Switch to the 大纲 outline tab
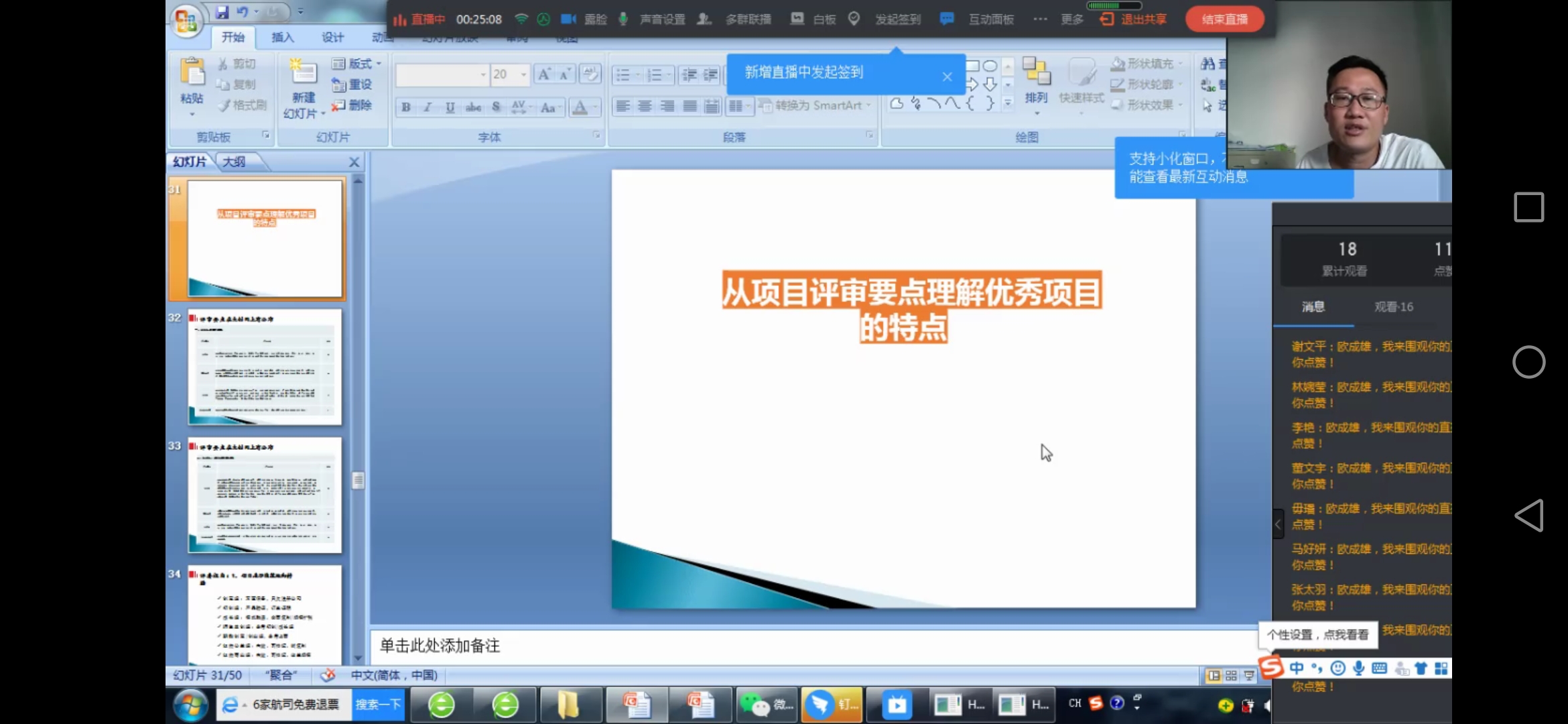Image resolution: width=1568 pixels, height=724 pixels. 235,162
